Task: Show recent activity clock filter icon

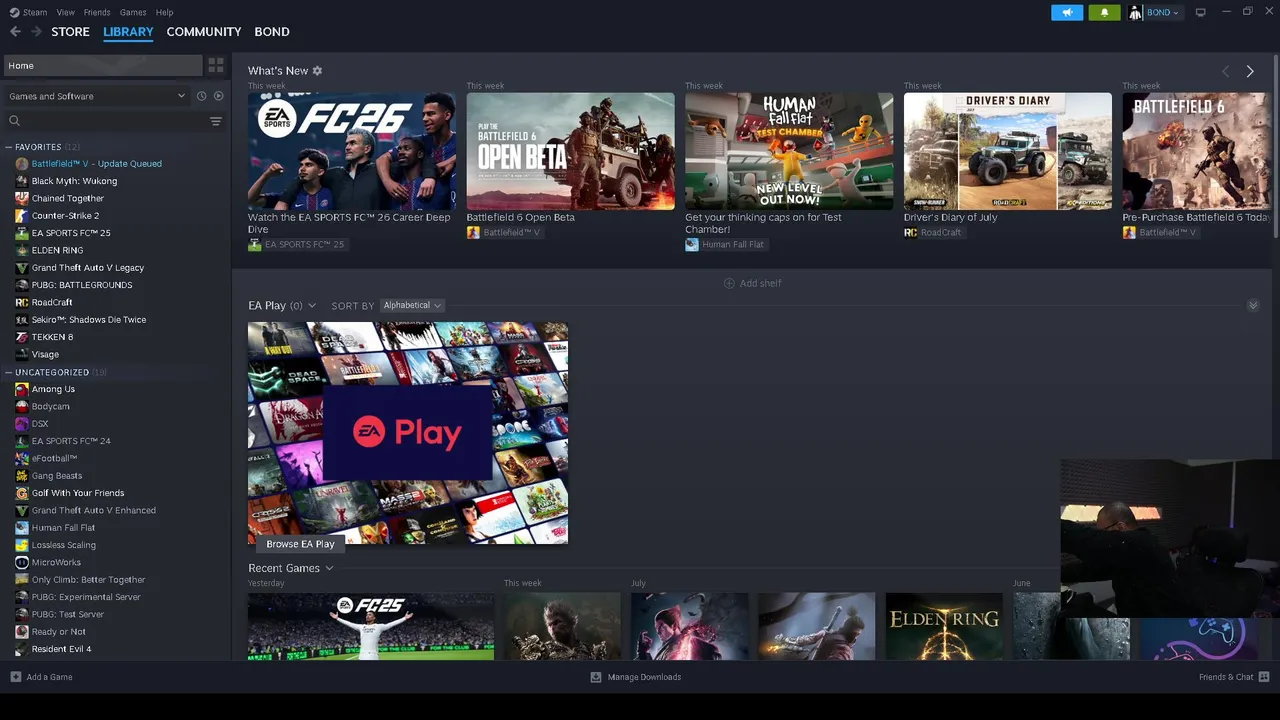Action: (x=201, y=96)
